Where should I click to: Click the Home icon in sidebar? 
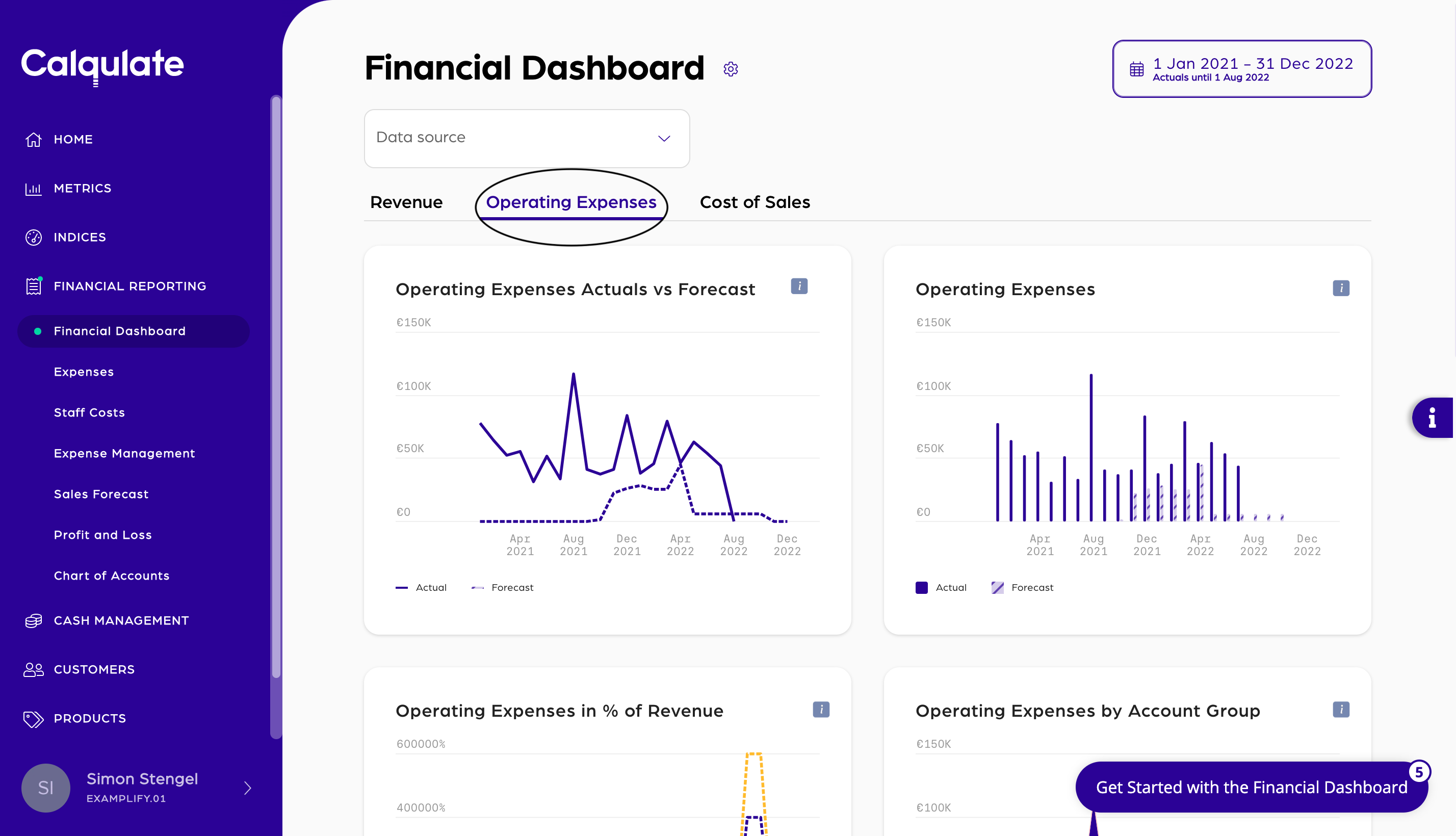tap(34, 140)
